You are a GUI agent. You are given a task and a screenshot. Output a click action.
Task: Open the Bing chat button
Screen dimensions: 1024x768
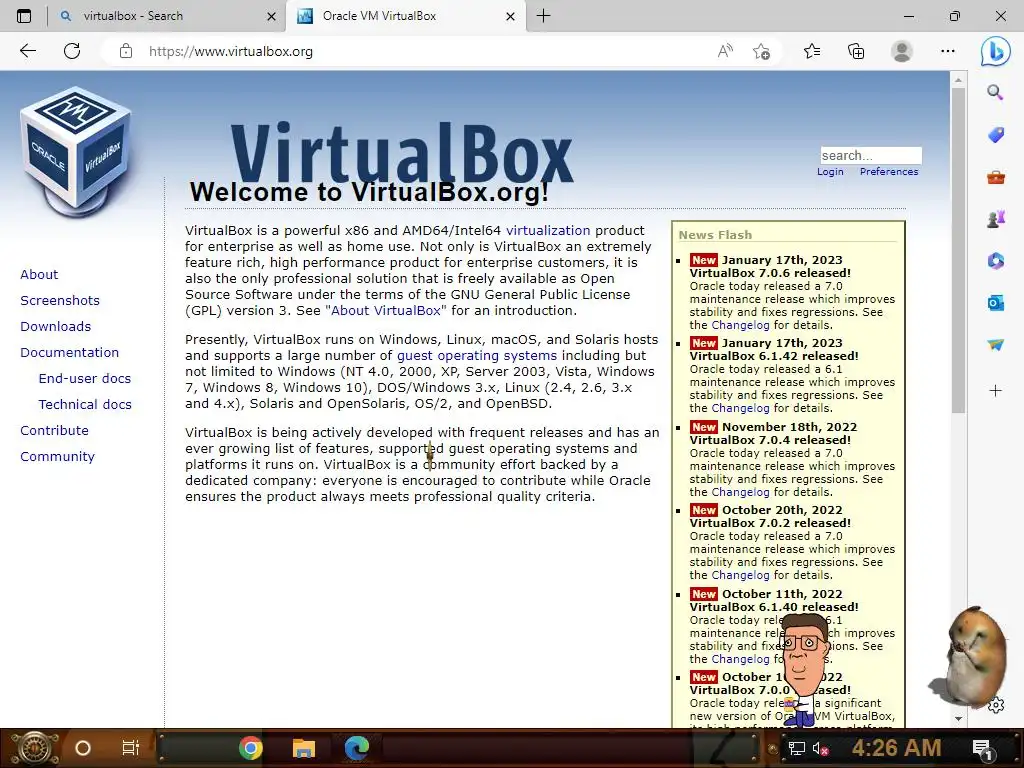(995, 51)
